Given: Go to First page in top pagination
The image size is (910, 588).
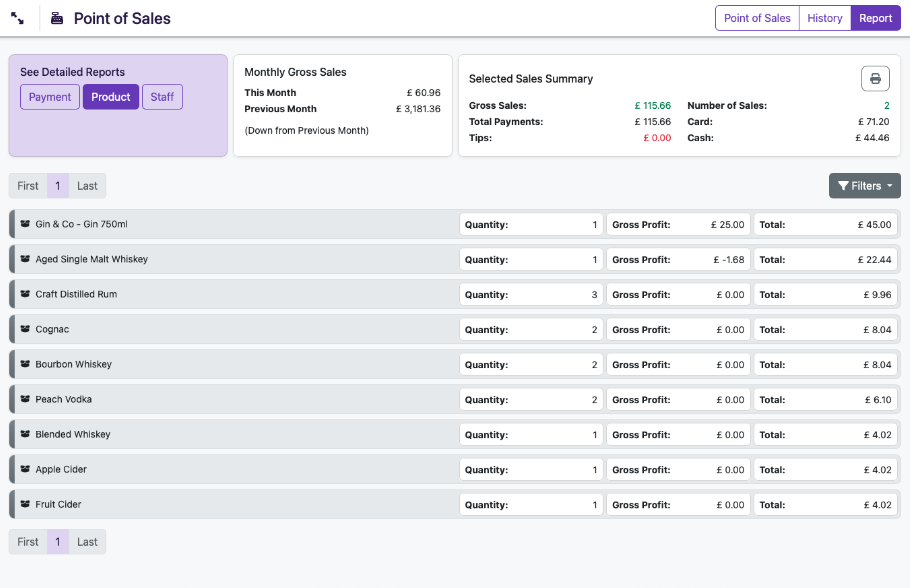Looking at the screenshot, I should 28,186.
